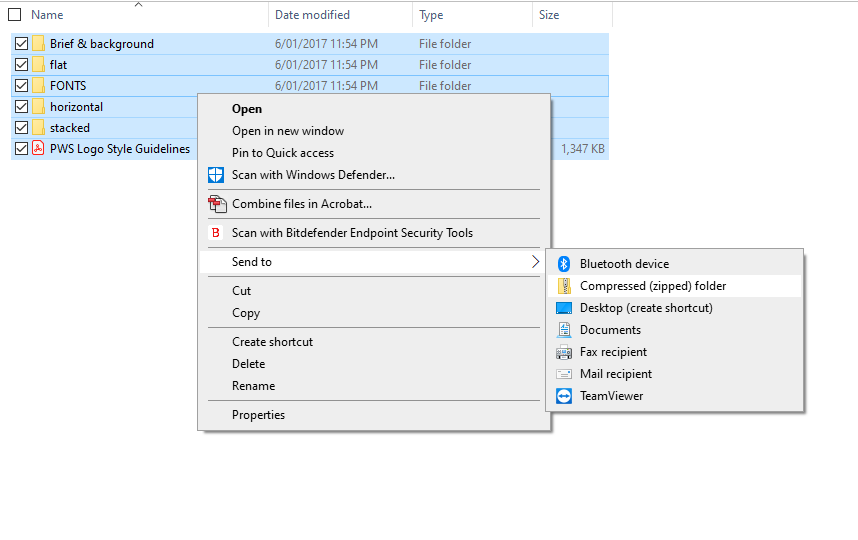Image resolution: width=858 pixels, height=540 pixels.
Task: Choose Delete from the context menu
Action: click(374, 364)
